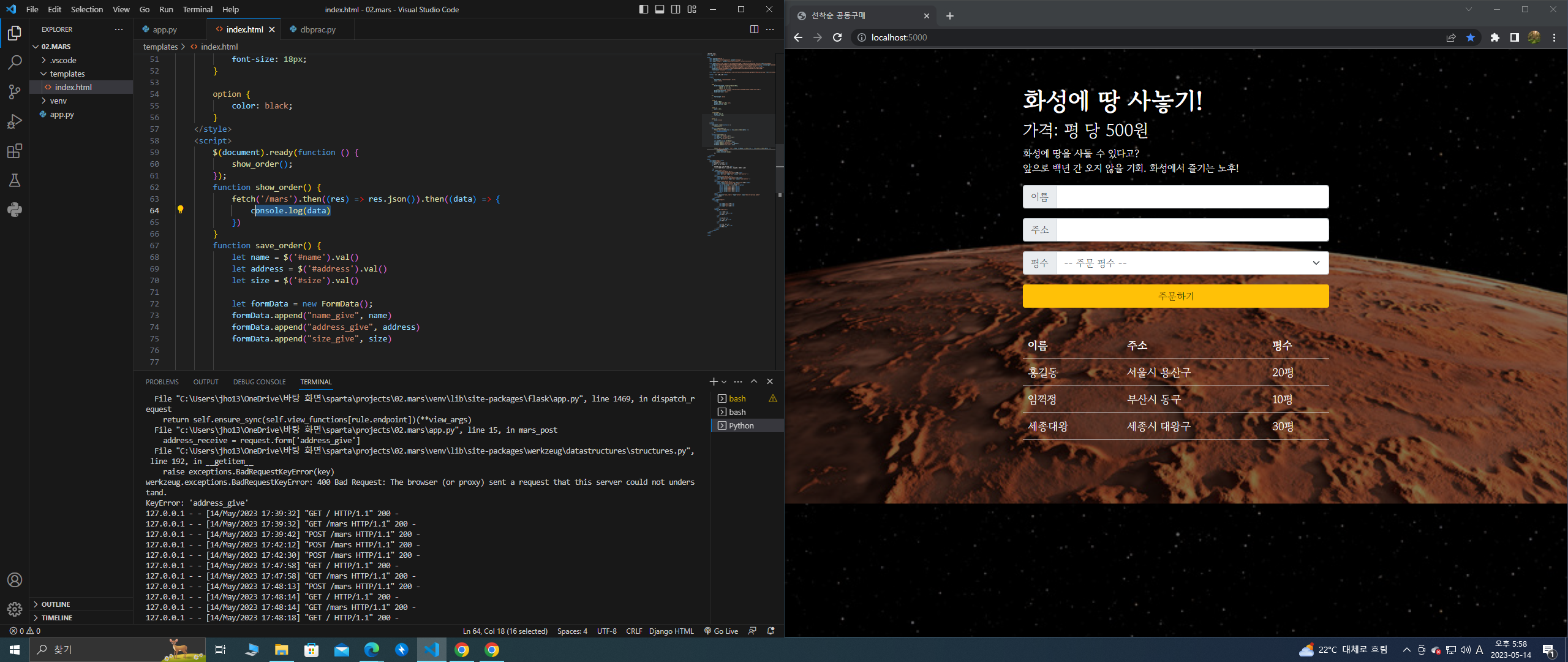Image resolution: width=1568 pixels, height=662 pixels.
Task: Open the Extensions view
Action: click(15, 151)
